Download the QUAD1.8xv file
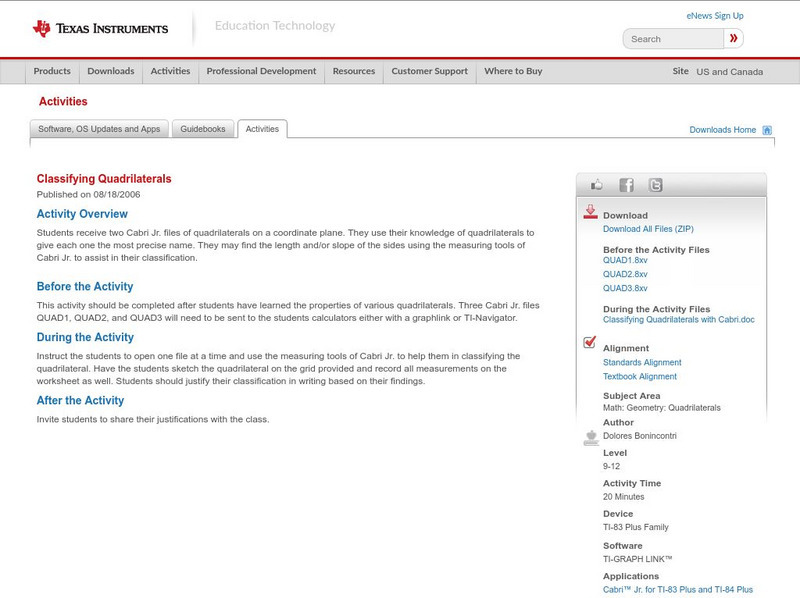Image resolution: width=800 pixels, height=598 pixels. pyautogui.click(x=625, y=260)
